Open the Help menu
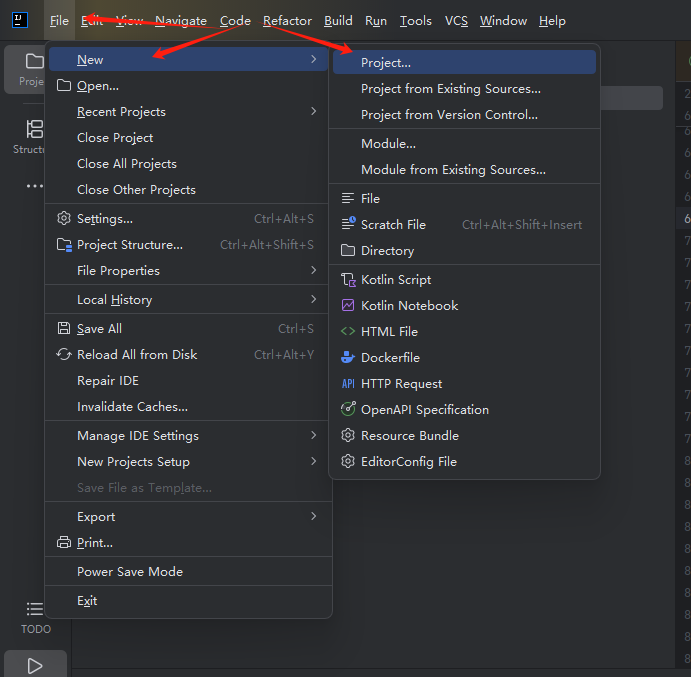This screenshot has height=677, width=691. (552, 21)
